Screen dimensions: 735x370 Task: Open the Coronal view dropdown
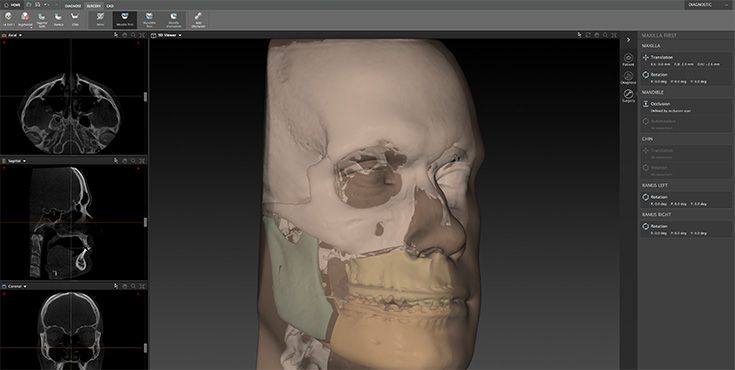pyautogui.click(x=24, y=286)
